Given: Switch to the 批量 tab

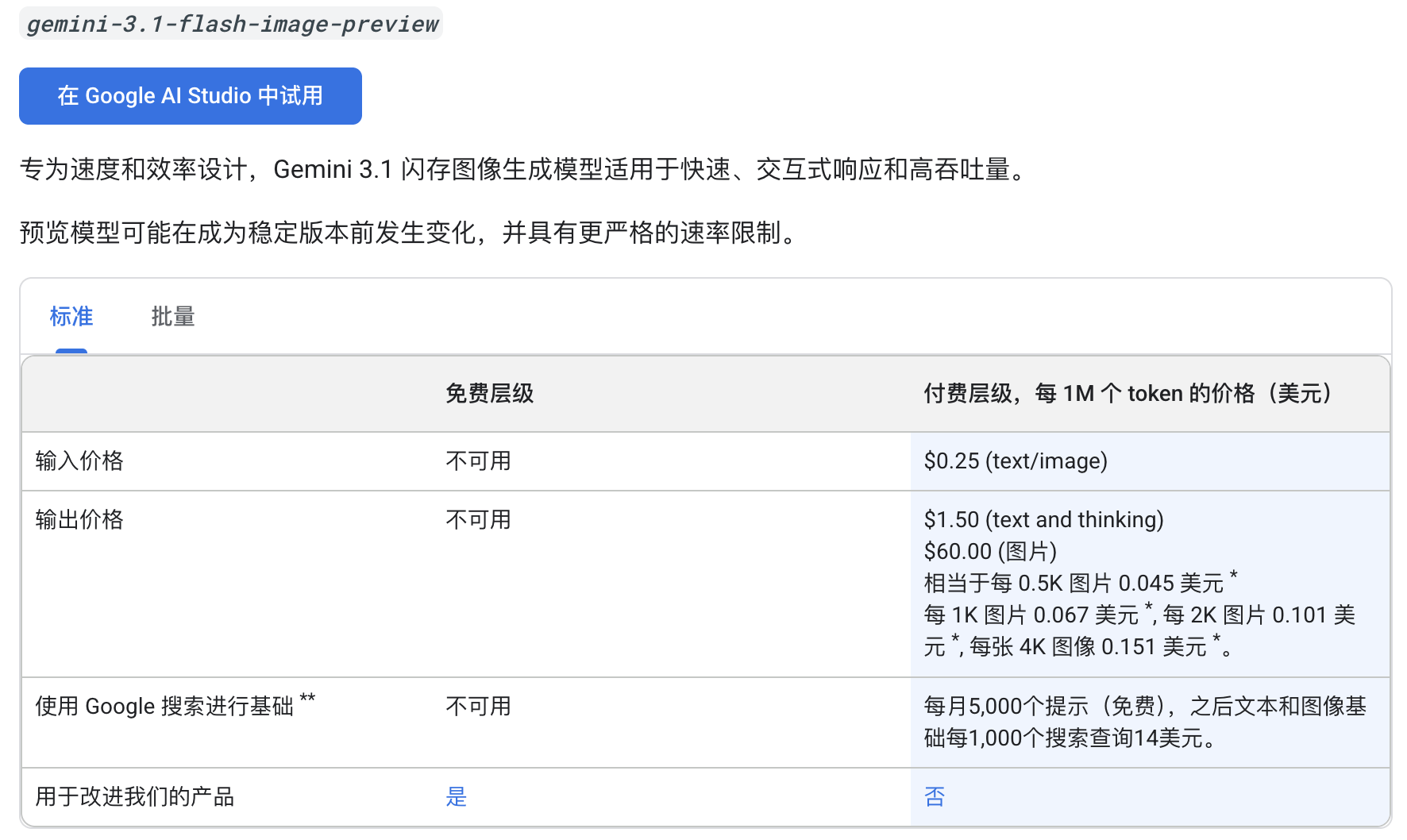Looking at the screenshot, I should pyautogui.click(x=173, y=317).
